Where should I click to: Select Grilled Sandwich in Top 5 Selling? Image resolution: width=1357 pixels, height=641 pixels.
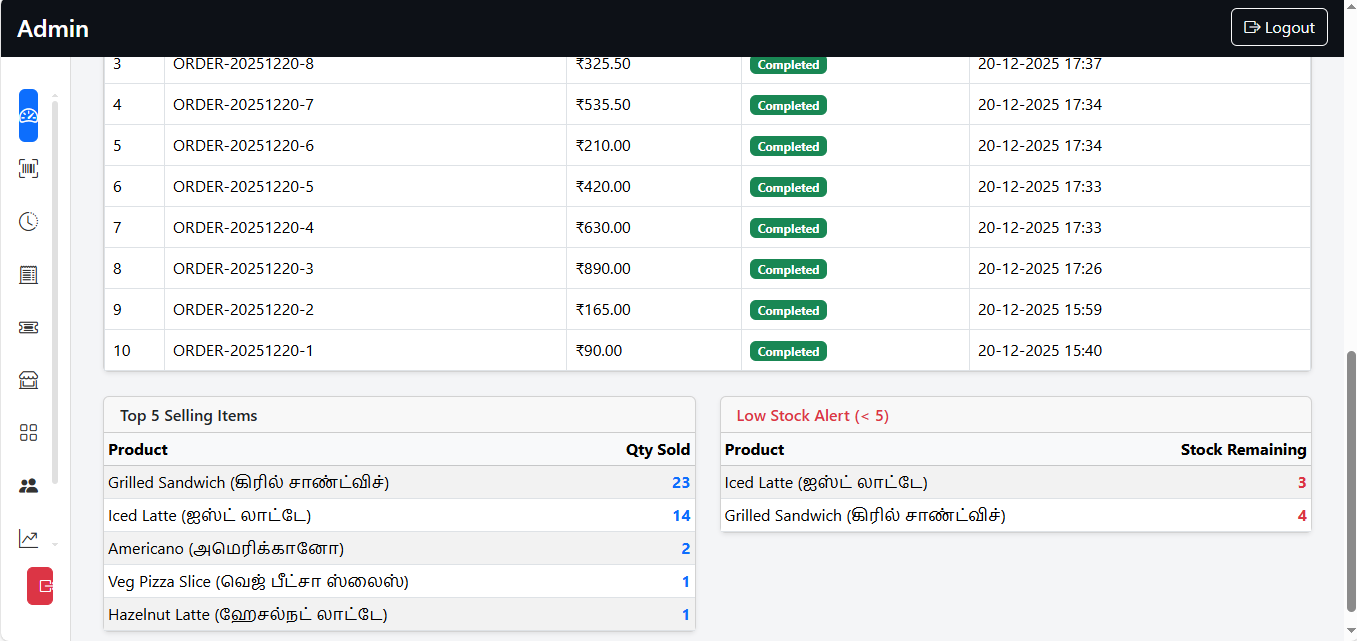(248, 483)
